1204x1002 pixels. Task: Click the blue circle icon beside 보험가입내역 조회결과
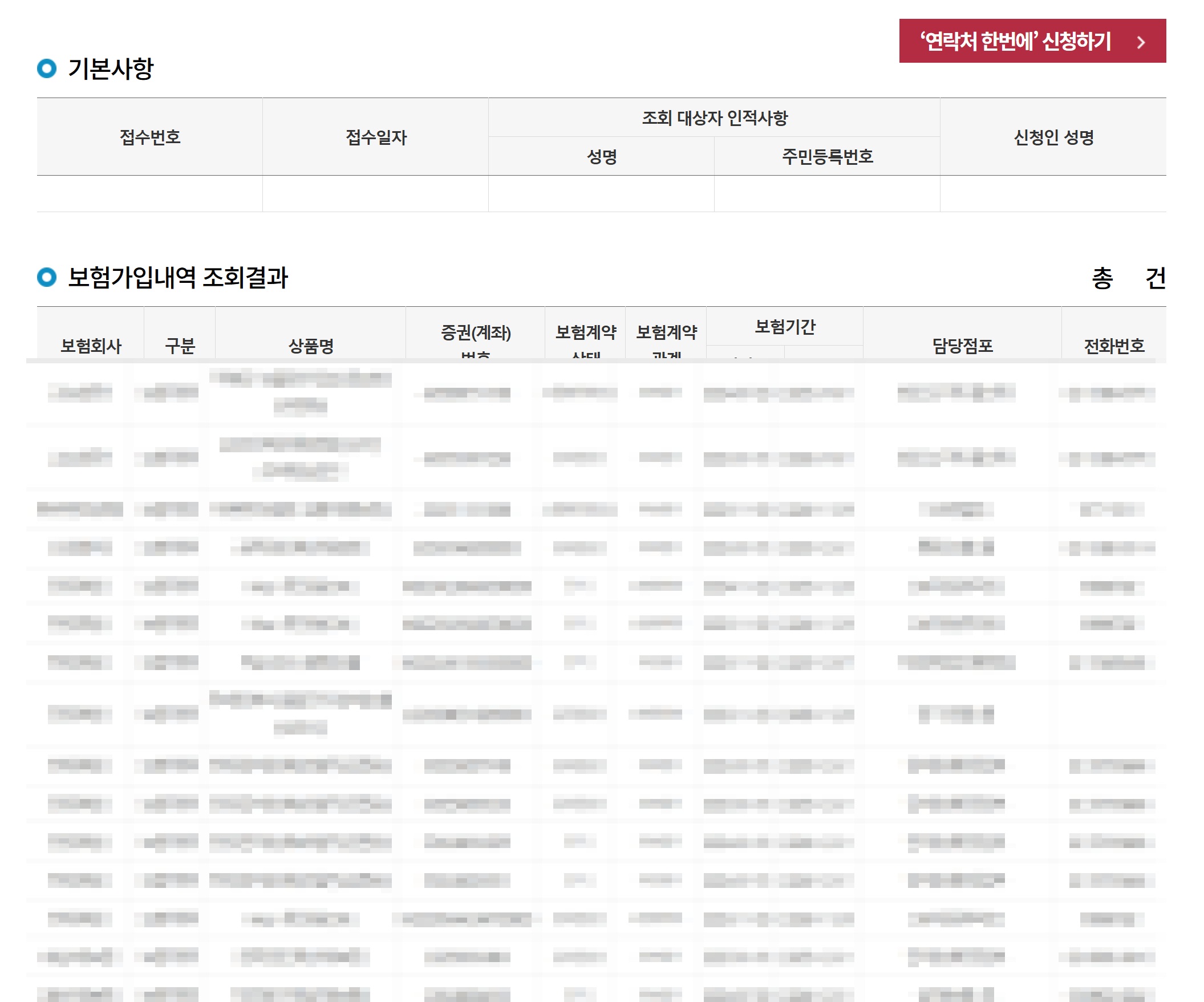pyautogui.click(x=47, y=278)
